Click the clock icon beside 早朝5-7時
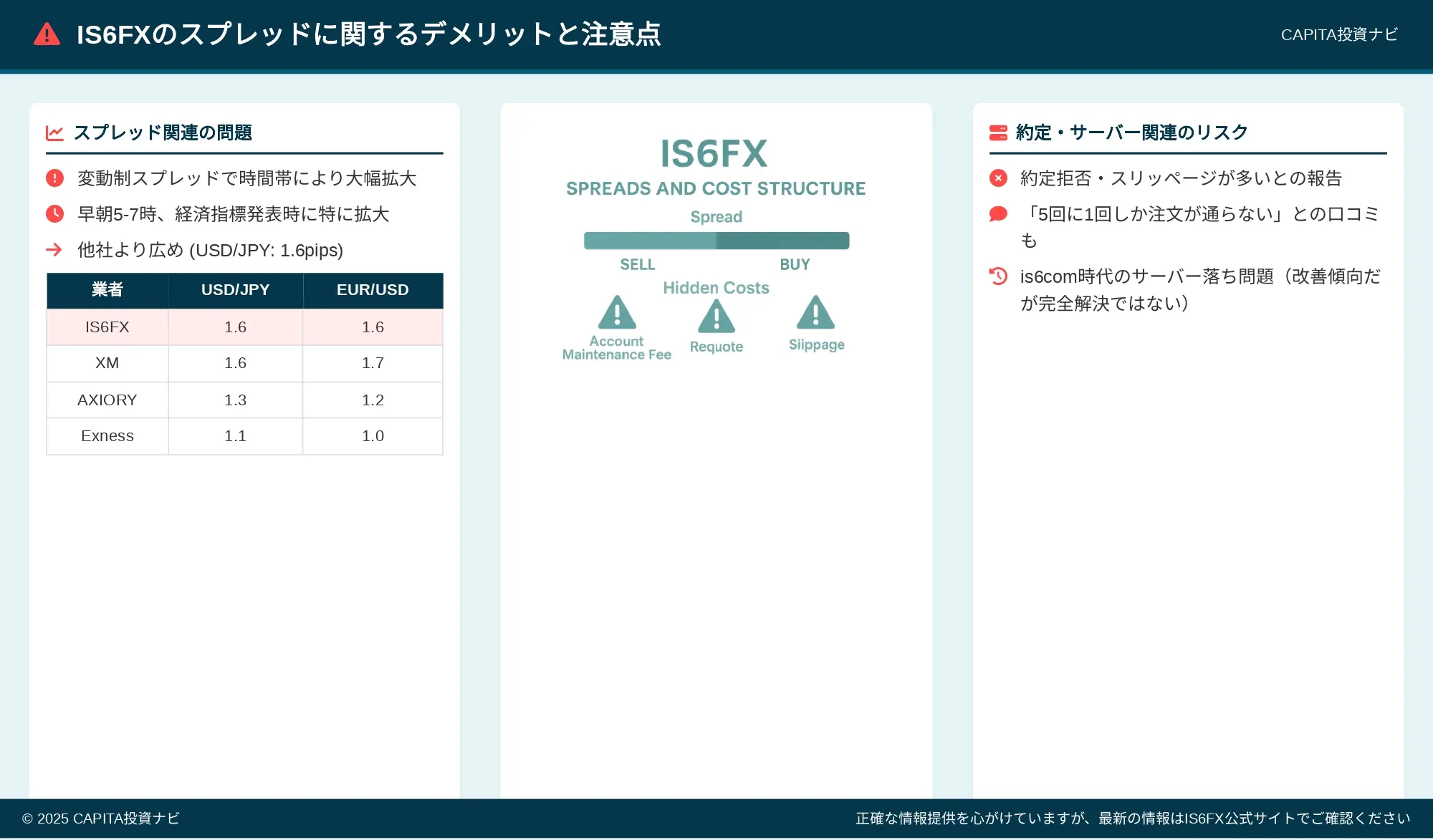The height and width of the screenshot is (840, 1433). 54,214
